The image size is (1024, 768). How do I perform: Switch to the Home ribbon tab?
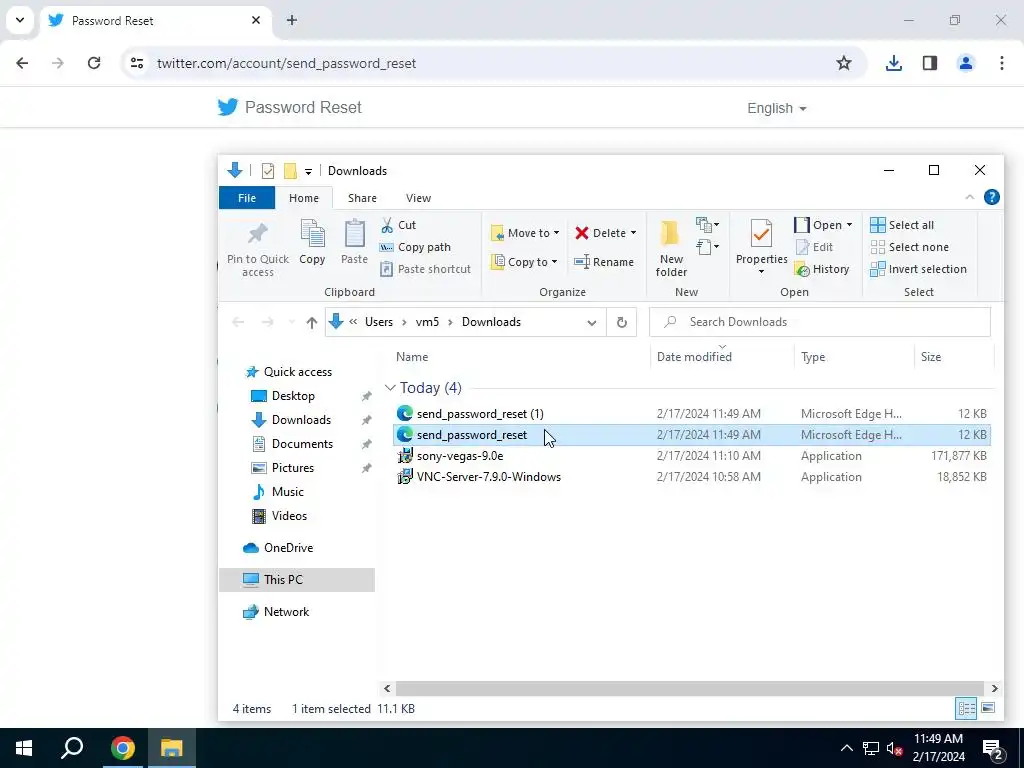pyautogui.click(x=304, y=198)
